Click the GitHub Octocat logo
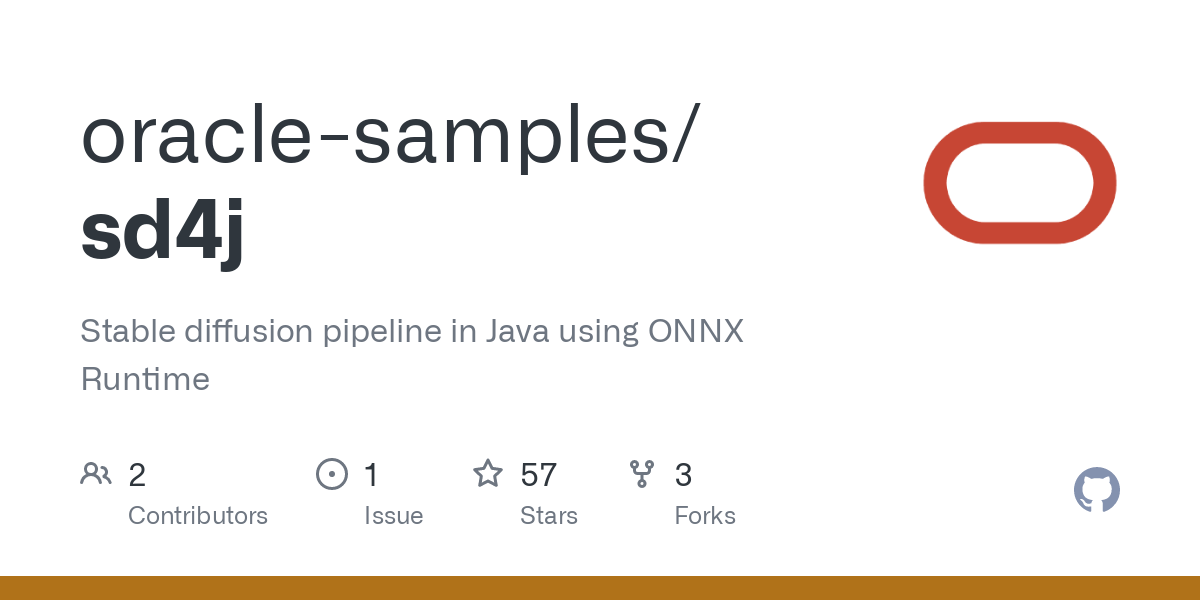The height and width of the screenshot is (600, 1200). point(1096,490)
